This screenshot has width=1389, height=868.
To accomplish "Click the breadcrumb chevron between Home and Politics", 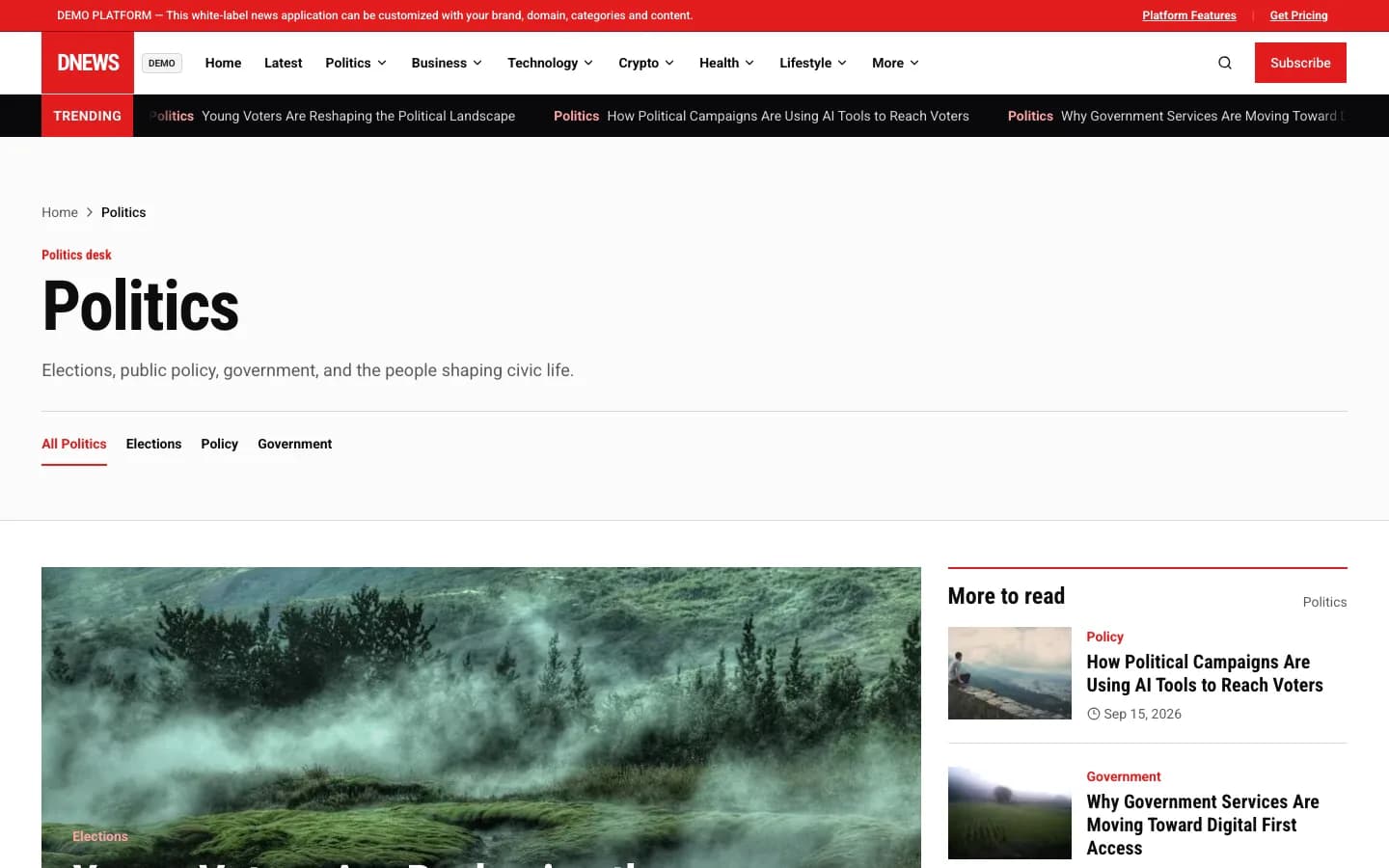I will (90, 212).
